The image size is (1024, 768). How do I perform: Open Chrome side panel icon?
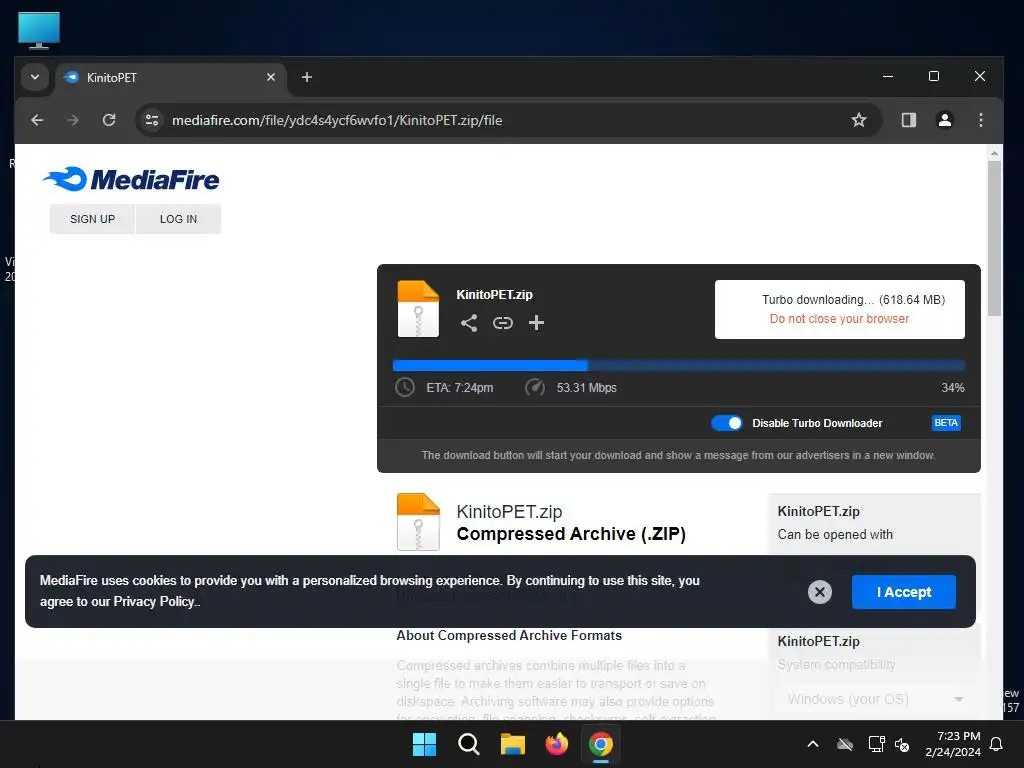point(908,120)
